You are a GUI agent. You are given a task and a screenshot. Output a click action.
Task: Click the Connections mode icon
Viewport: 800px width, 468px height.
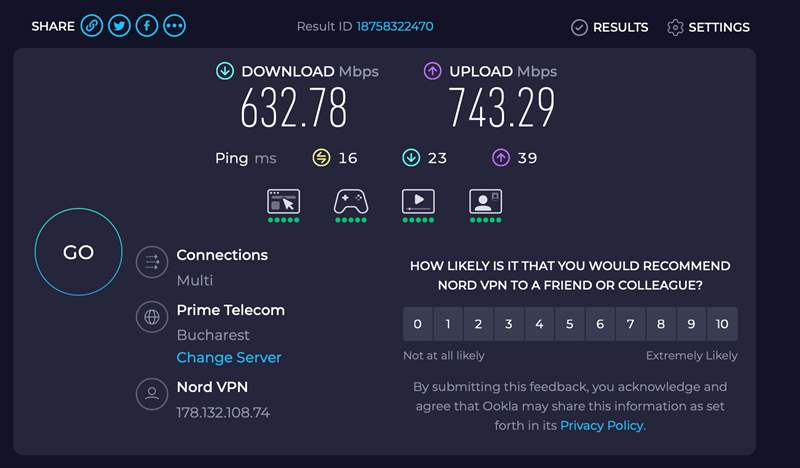tap(152, 263)
